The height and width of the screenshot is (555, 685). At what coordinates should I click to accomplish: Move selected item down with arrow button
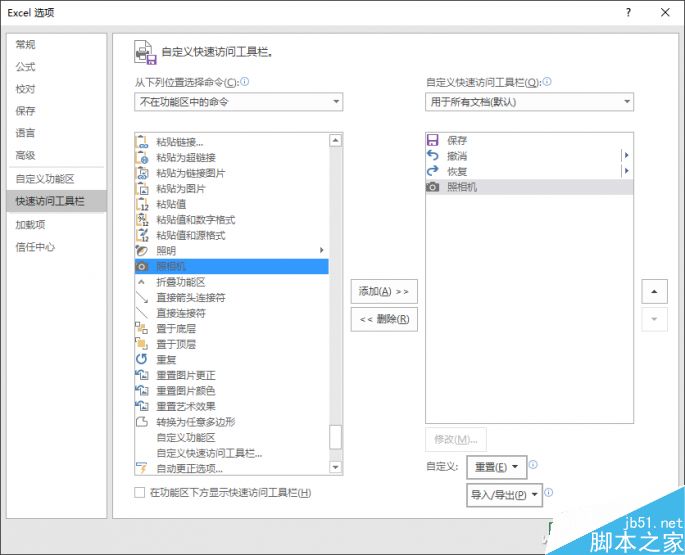pos(654,319)
